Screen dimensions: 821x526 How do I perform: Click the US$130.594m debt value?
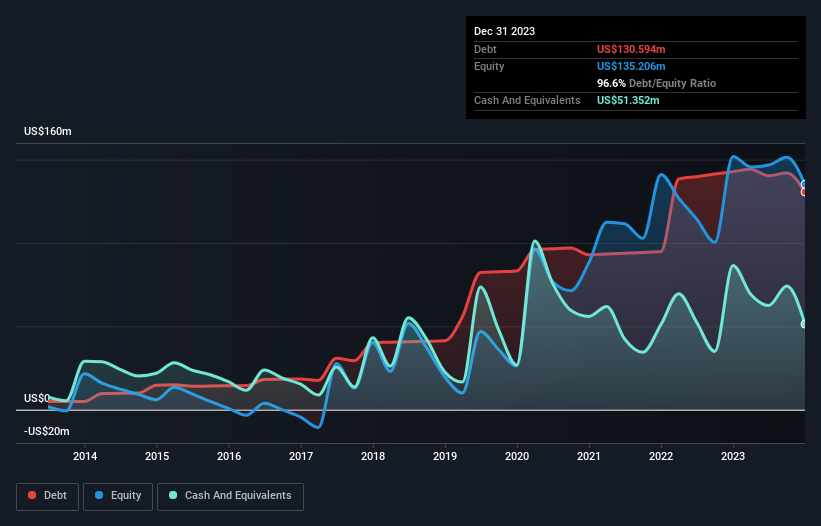click(x=631, y=49)
